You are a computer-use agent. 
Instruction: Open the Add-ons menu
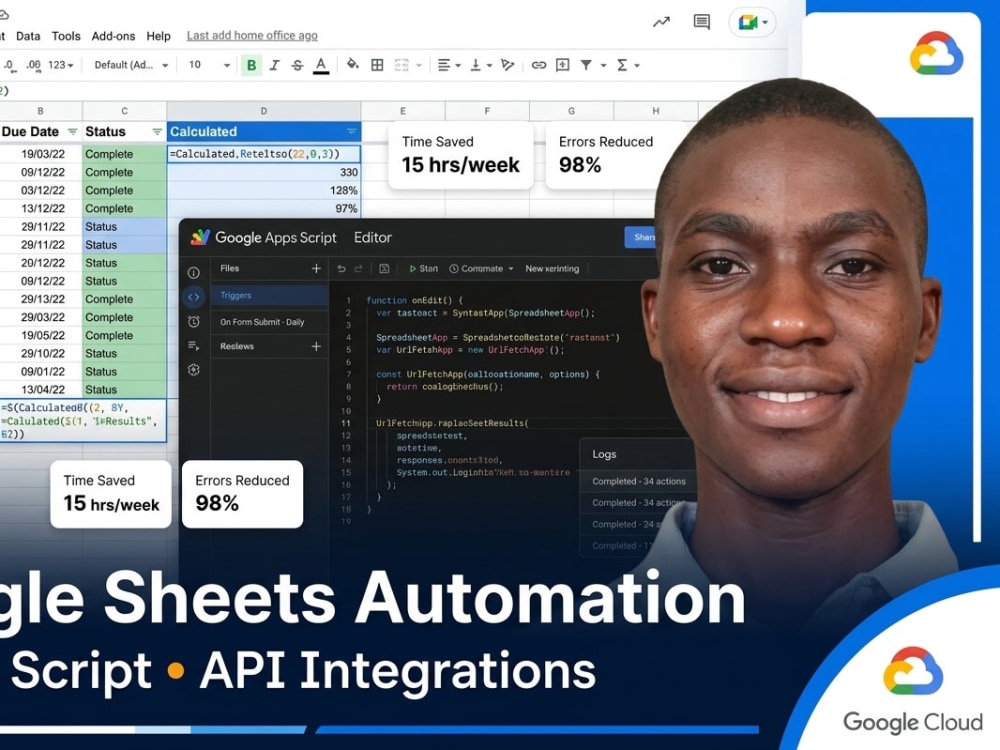(113, 36)
